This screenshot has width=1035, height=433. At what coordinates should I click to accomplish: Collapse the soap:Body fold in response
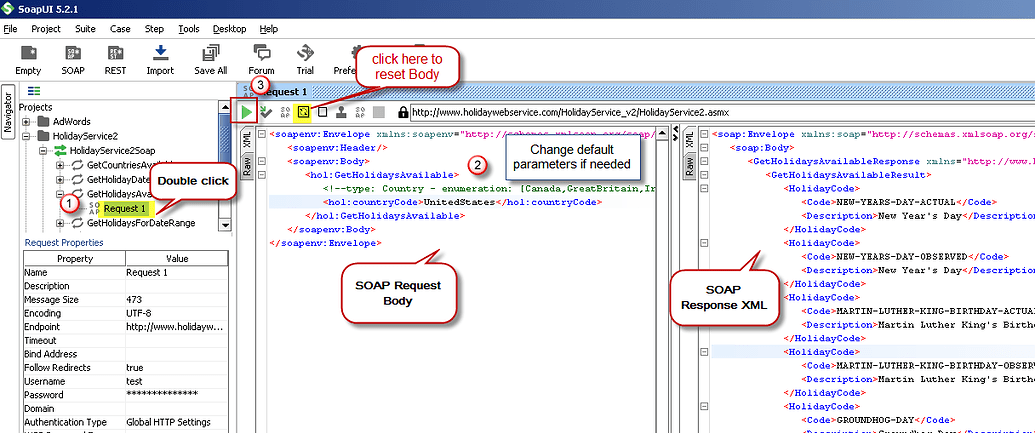coord(704,148)
